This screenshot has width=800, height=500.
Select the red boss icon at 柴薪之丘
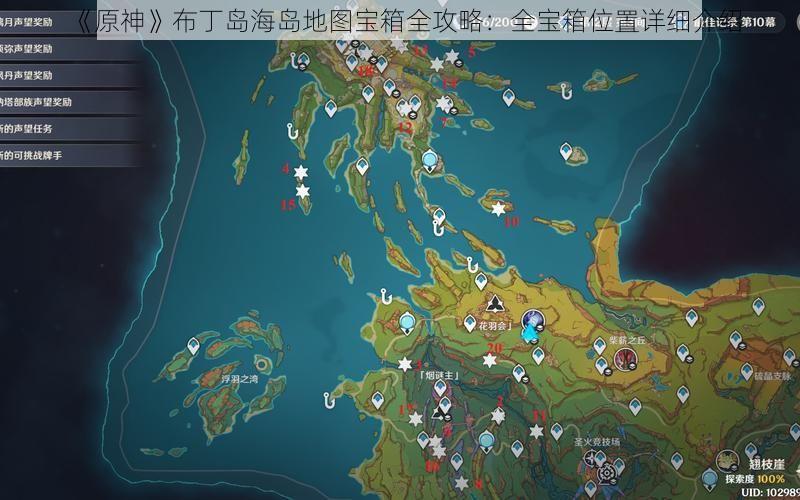tap(625, 359)
